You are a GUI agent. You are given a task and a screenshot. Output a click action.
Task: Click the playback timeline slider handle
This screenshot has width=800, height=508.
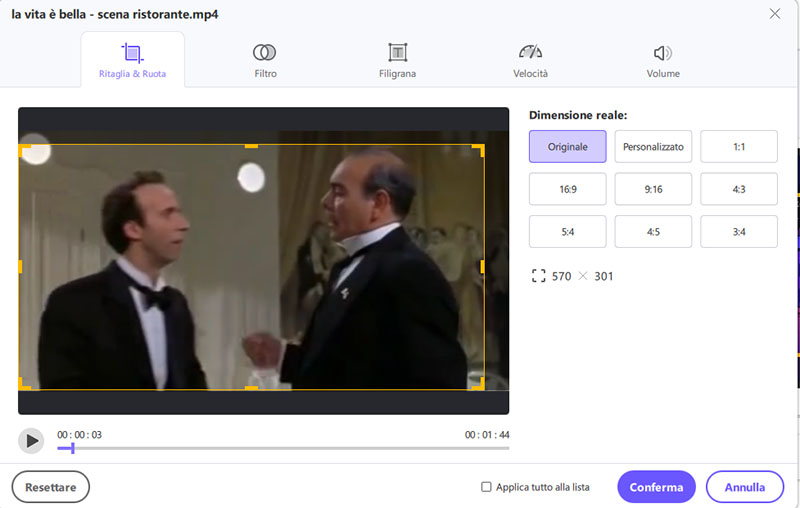(x=72, y=448)
